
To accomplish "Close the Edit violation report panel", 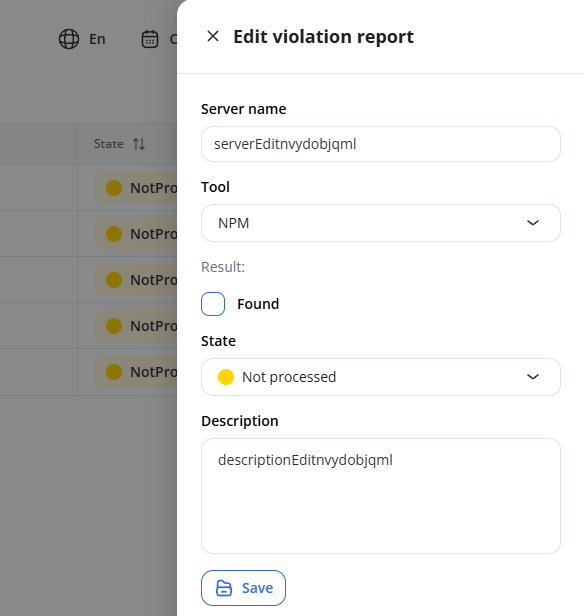I will 213,37.
